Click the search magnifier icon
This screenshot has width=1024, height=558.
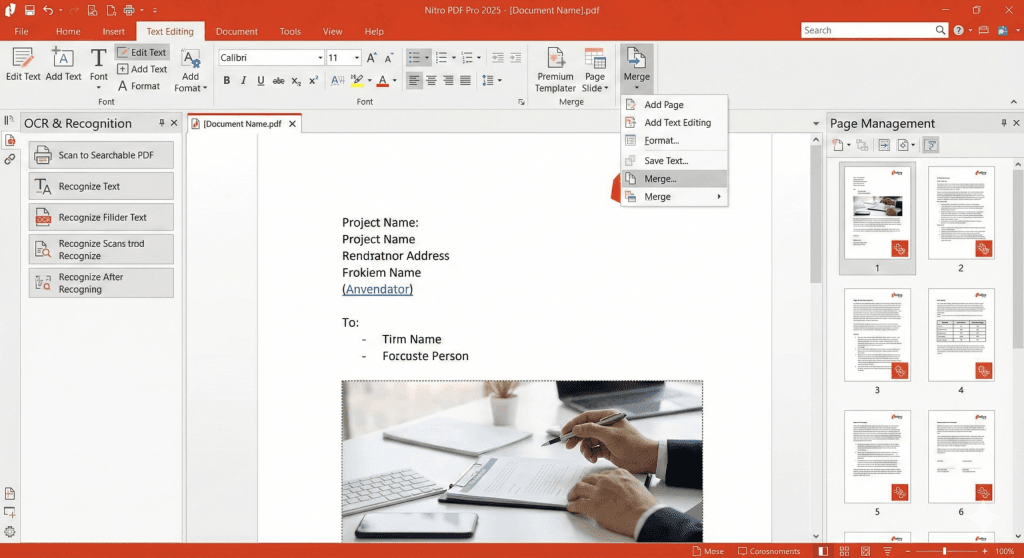(x=940, y=30)
